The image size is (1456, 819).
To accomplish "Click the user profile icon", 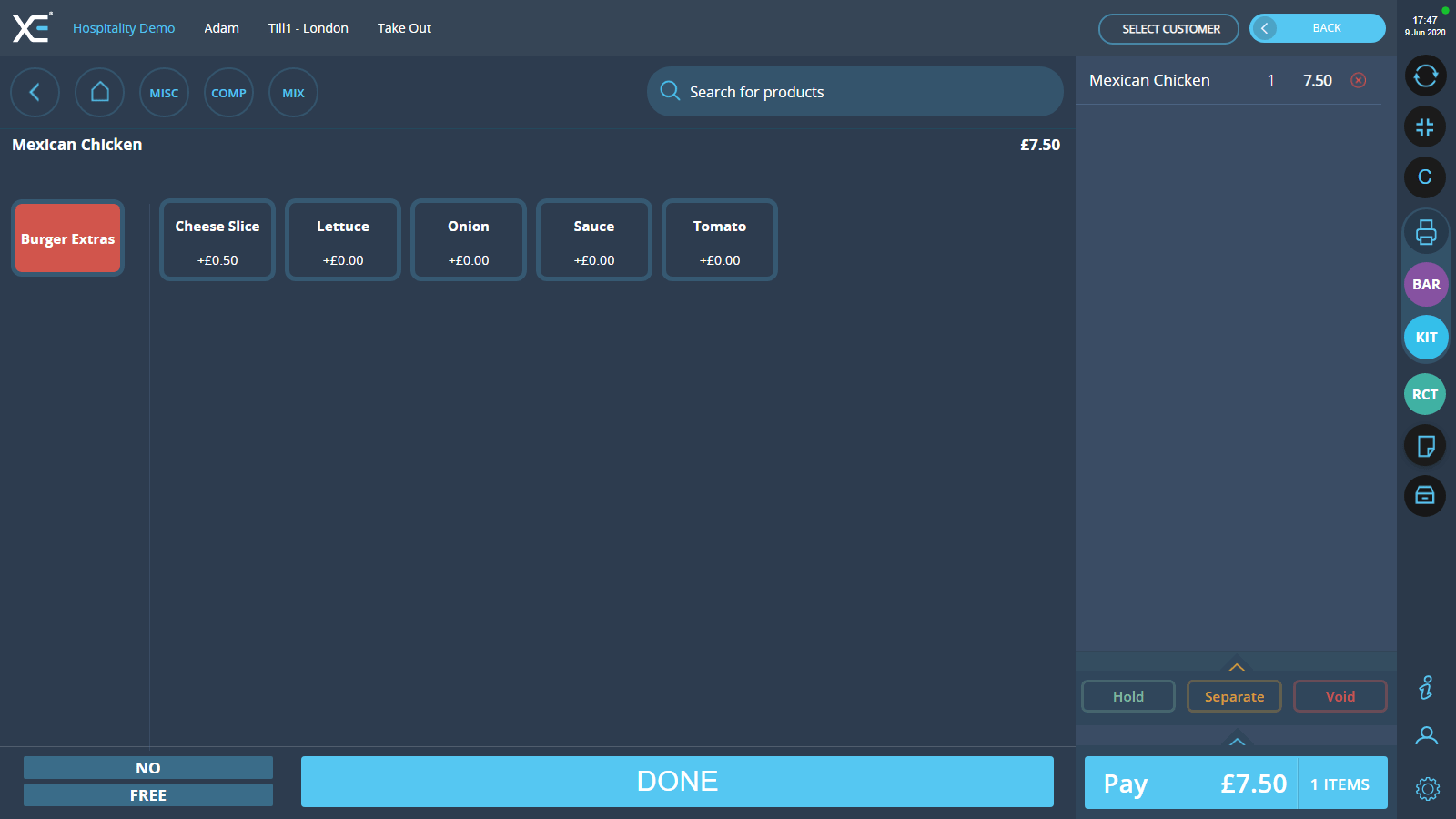I will (1427, 735).
